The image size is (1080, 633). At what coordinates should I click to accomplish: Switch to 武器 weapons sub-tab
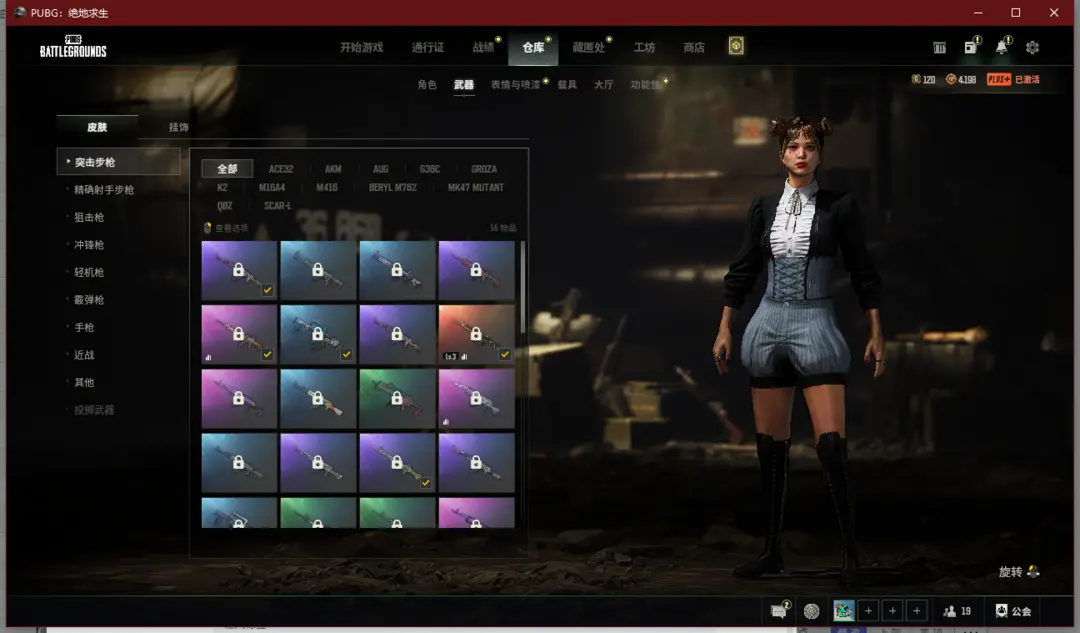[464, 85]
